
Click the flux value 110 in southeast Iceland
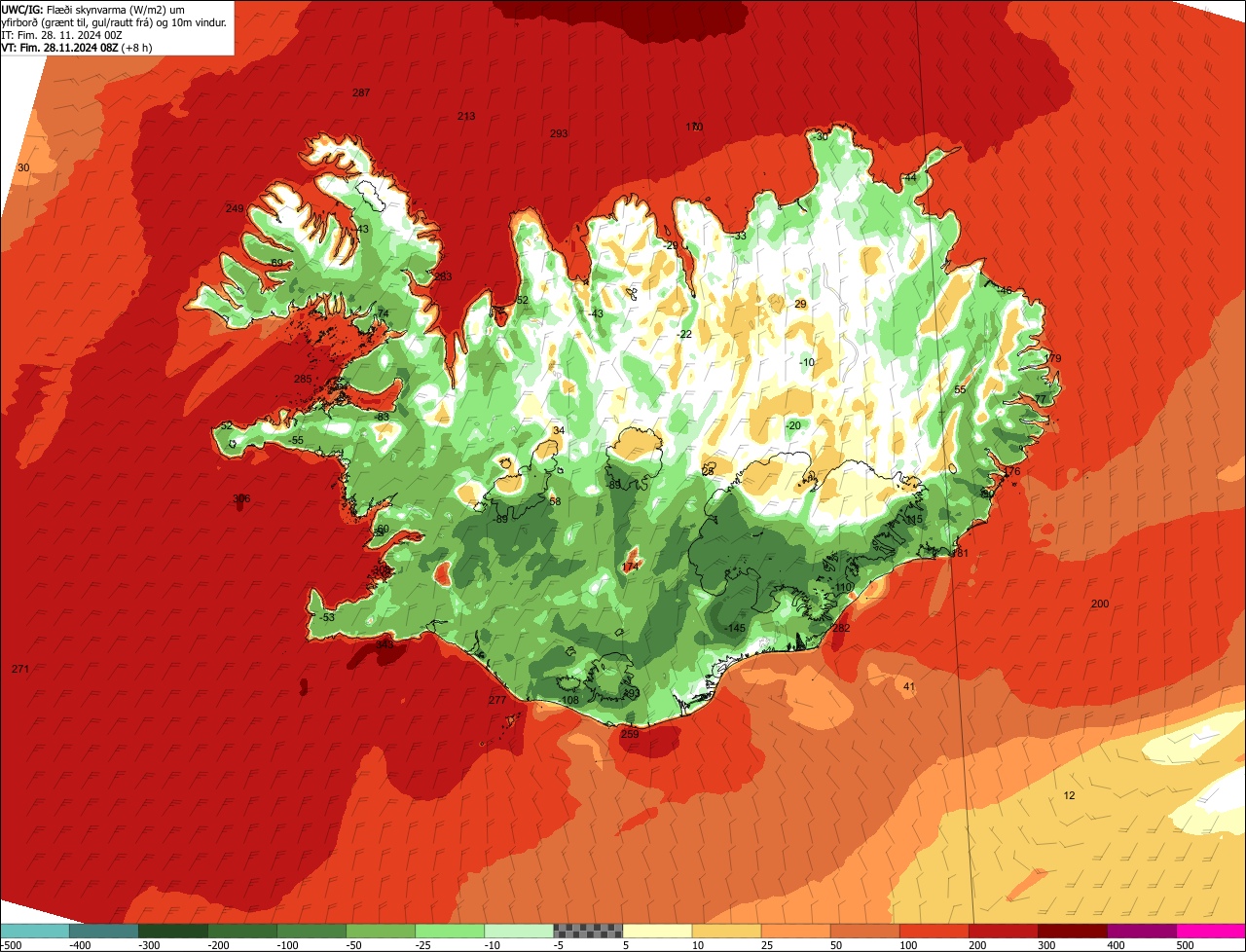click(x=843, y=586)
